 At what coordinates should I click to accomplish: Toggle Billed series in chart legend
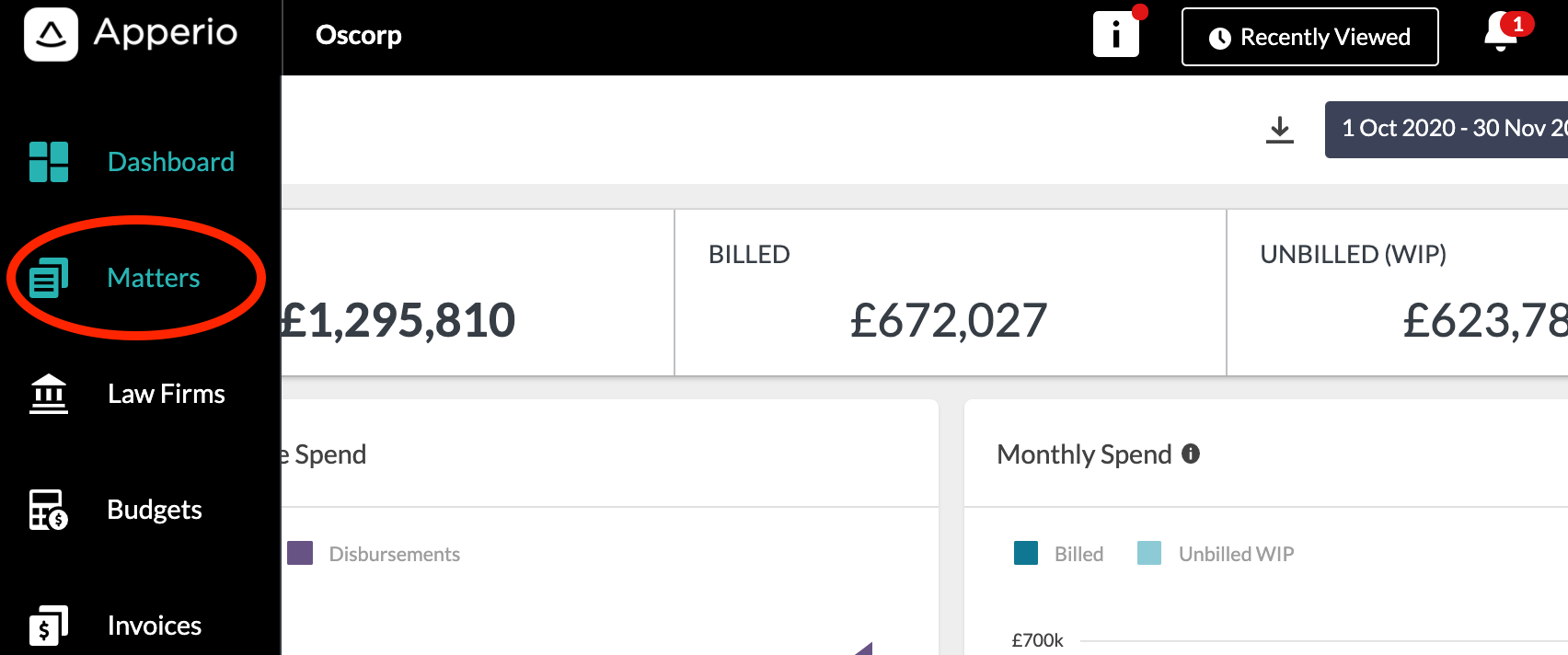click(x=1058, y=554)
